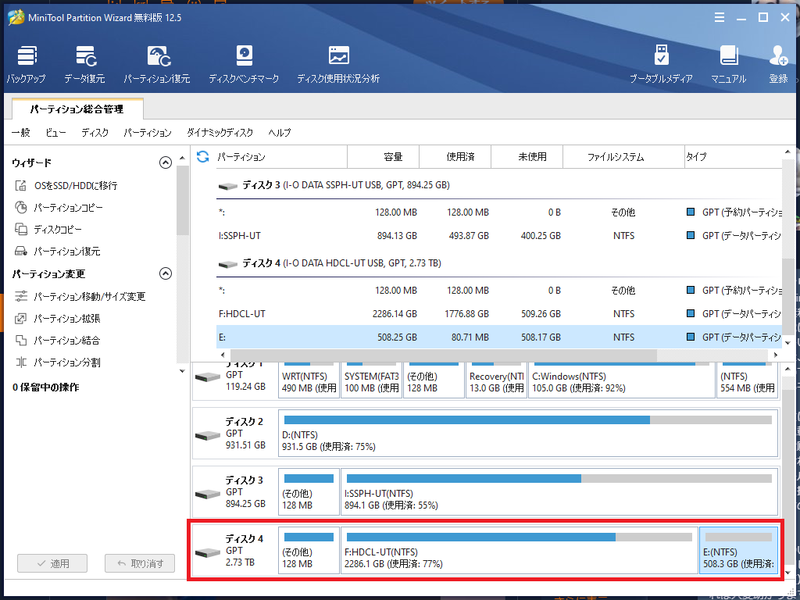This screenshot has height=600, width=800.
Task: Select Recovery(NTFS) 13.0 GB block
Action: [x=496, y=380]
